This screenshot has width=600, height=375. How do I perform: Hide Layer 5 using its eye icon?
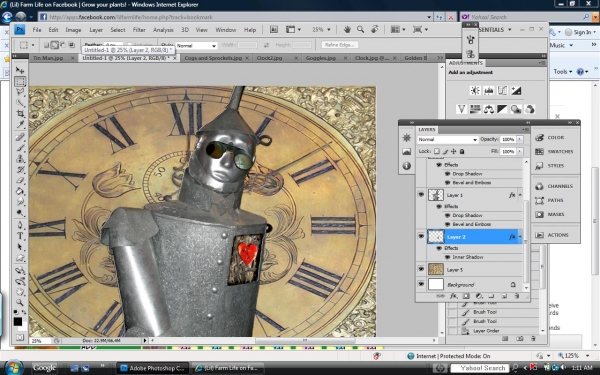421,269
